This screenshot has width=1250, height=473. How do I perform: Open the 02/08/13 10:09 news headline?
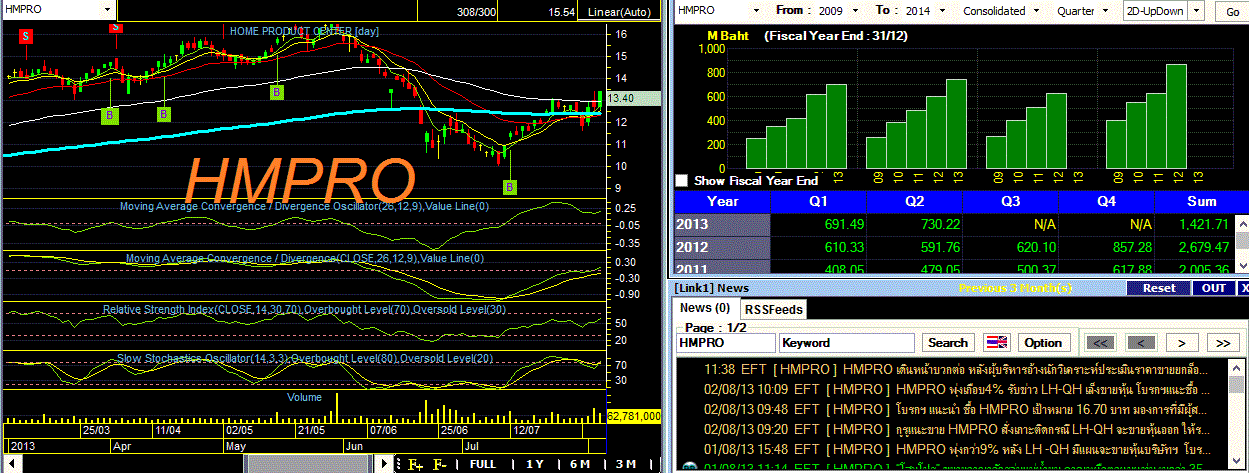pyautogui.click(x=954, y=390)
